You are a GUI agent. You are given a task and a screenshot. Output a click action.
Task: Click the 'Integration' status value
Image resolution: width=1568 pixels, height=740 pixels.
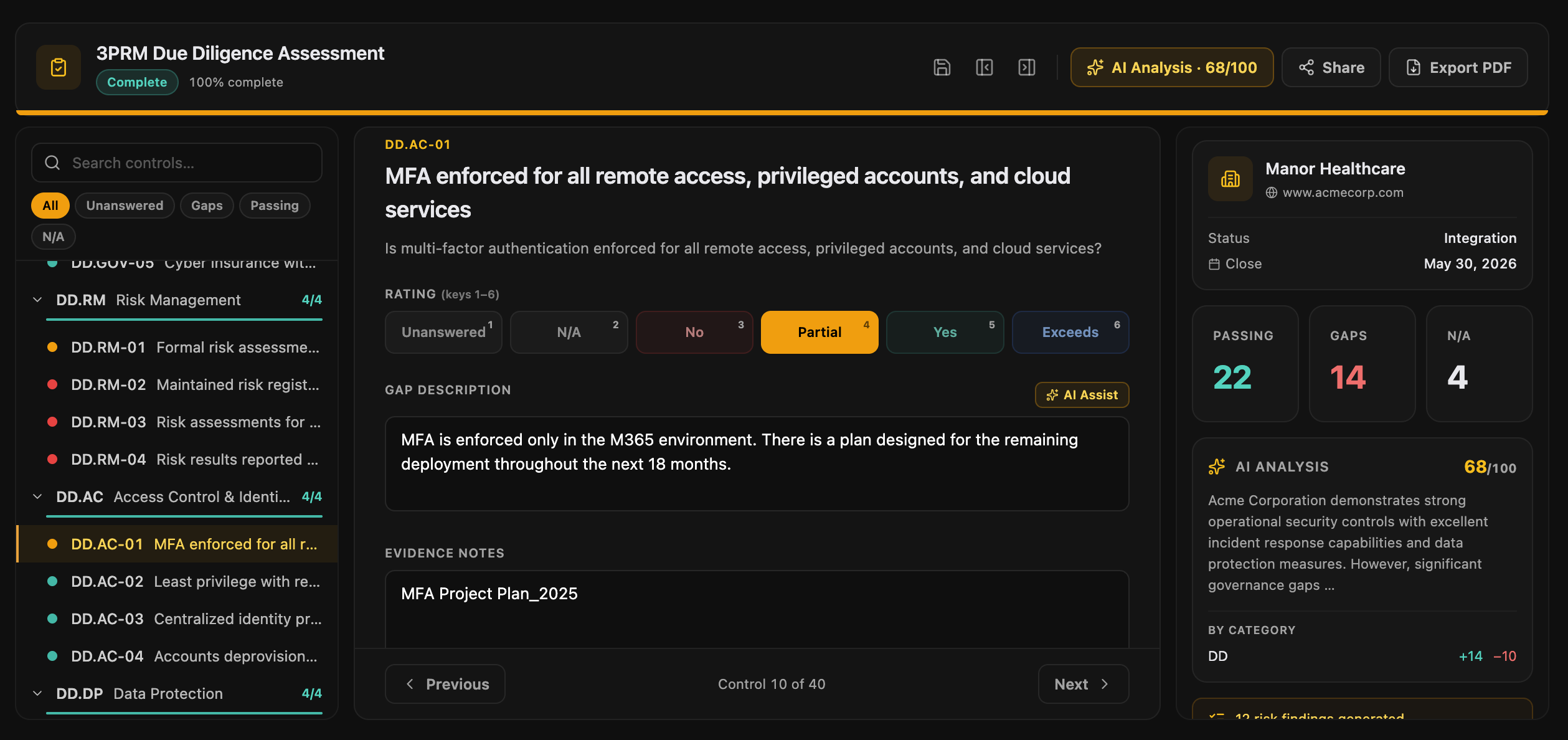tap(1480, 238)
